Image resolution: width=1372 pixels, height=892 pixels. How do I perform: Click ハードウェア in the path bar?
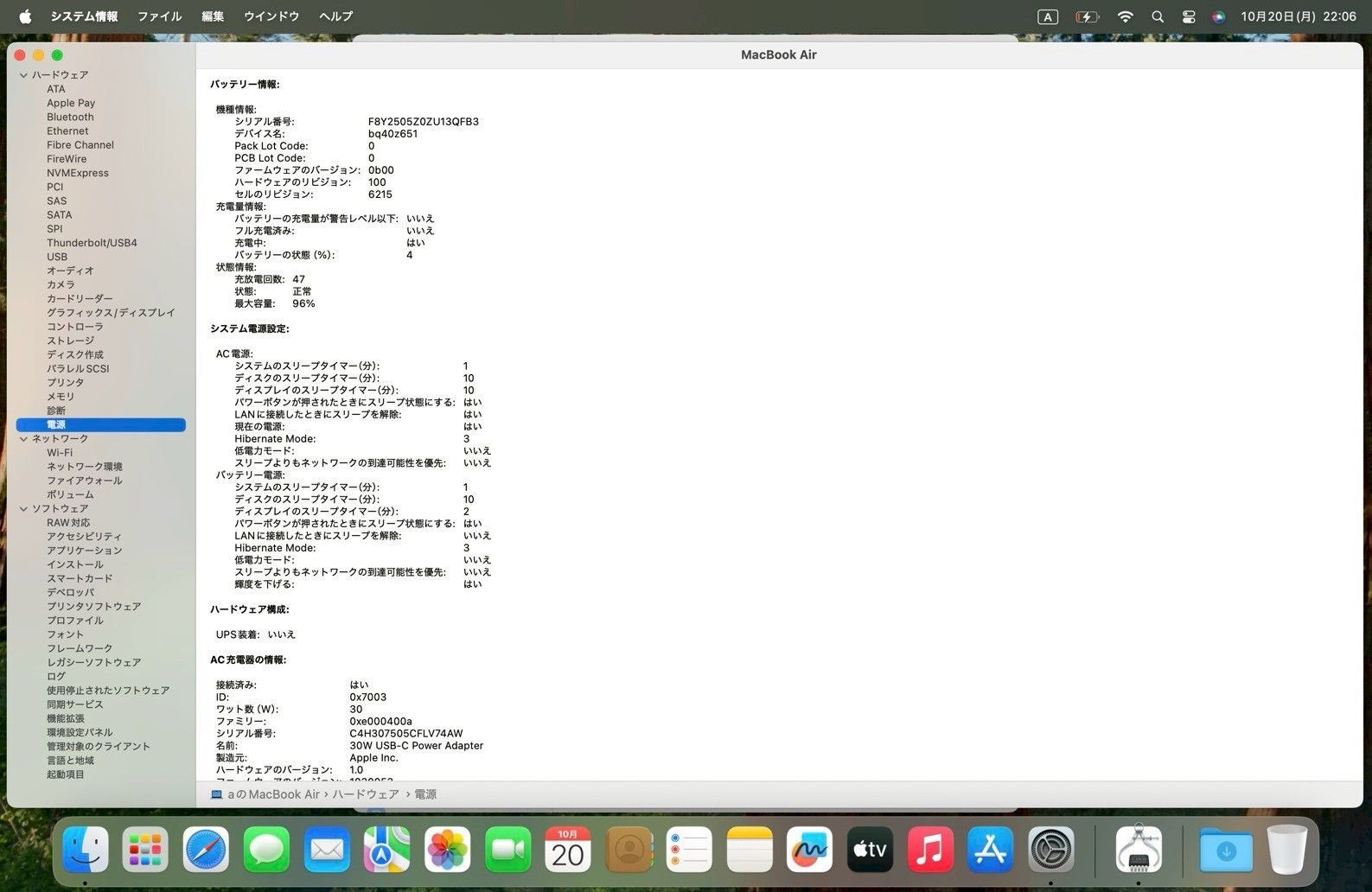[x=366, y=794]
